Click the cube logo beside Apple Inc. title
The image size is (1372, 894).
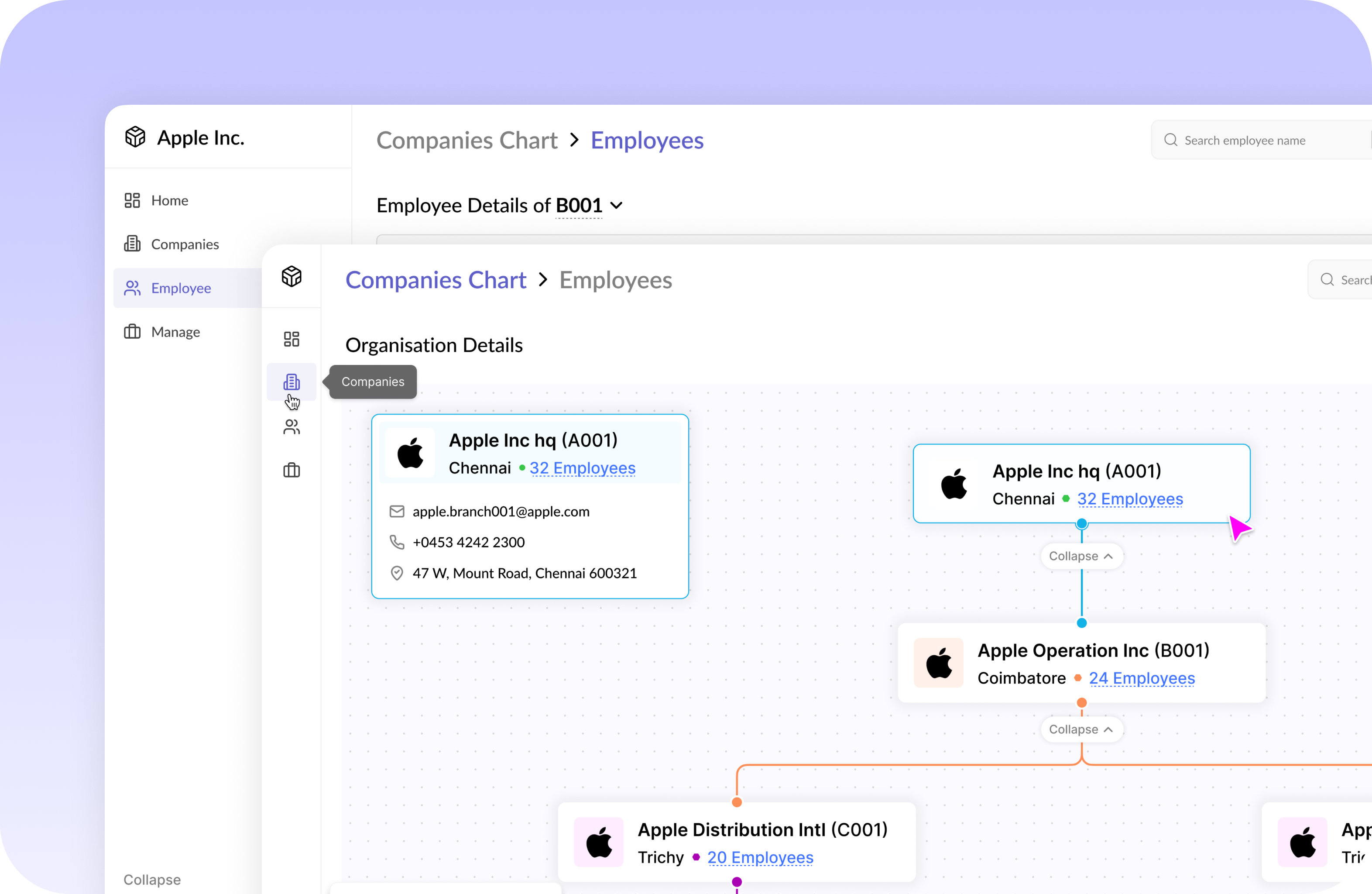click(135, 137)
